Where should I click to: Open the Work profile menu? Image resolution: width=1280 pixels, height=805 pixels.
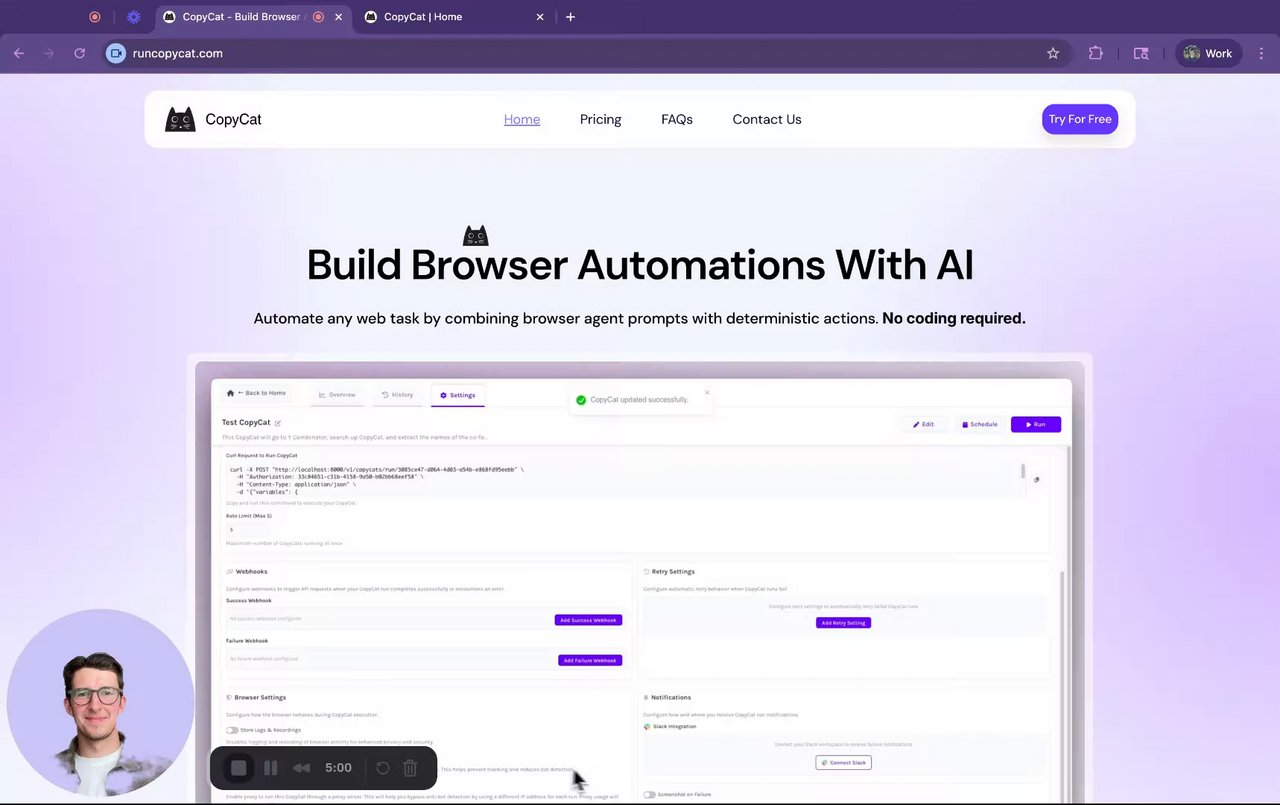click(1209, 54)
